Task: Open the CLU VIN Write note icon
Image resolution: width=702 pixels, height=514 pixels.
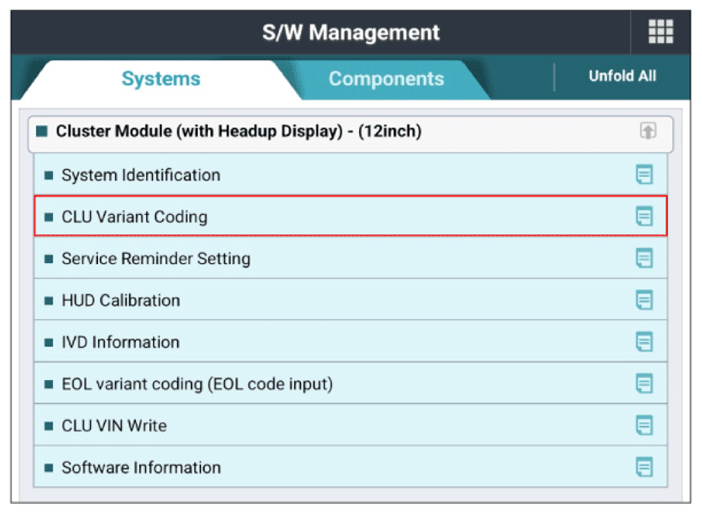Action: 644,425
